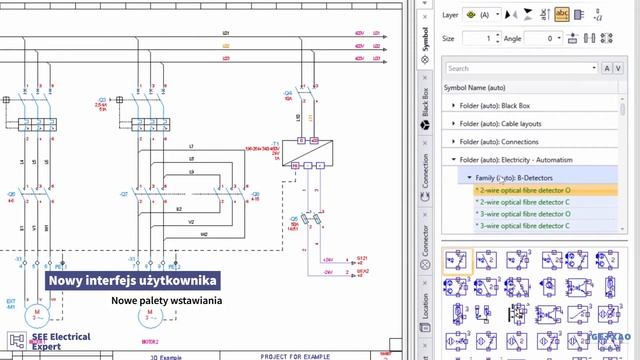Increase Size with the up stepper arrow

click(498, 35)
